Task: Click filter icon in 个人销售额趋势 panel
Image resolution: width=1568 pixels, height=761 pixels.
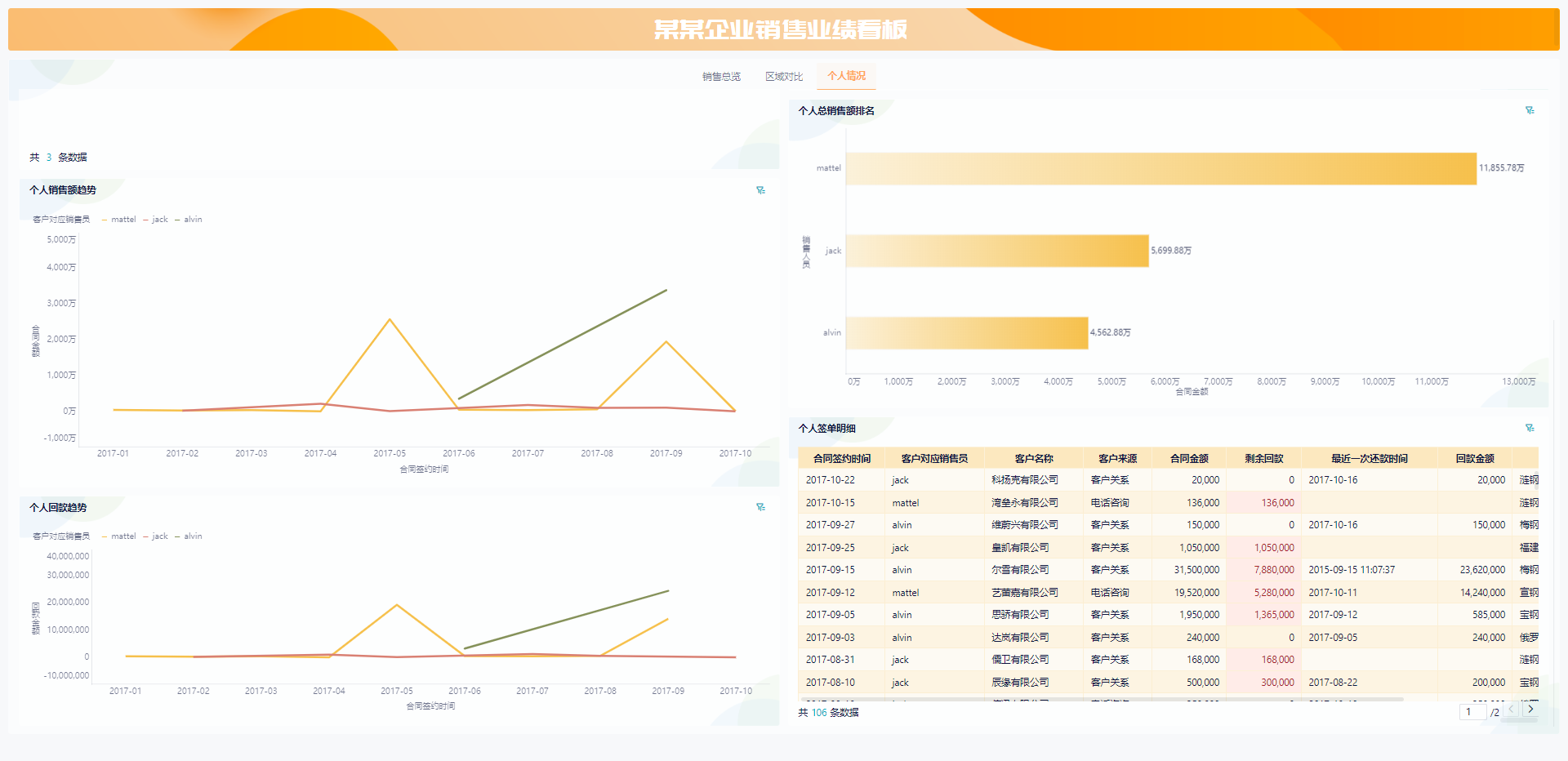Action: coord(760,190)
